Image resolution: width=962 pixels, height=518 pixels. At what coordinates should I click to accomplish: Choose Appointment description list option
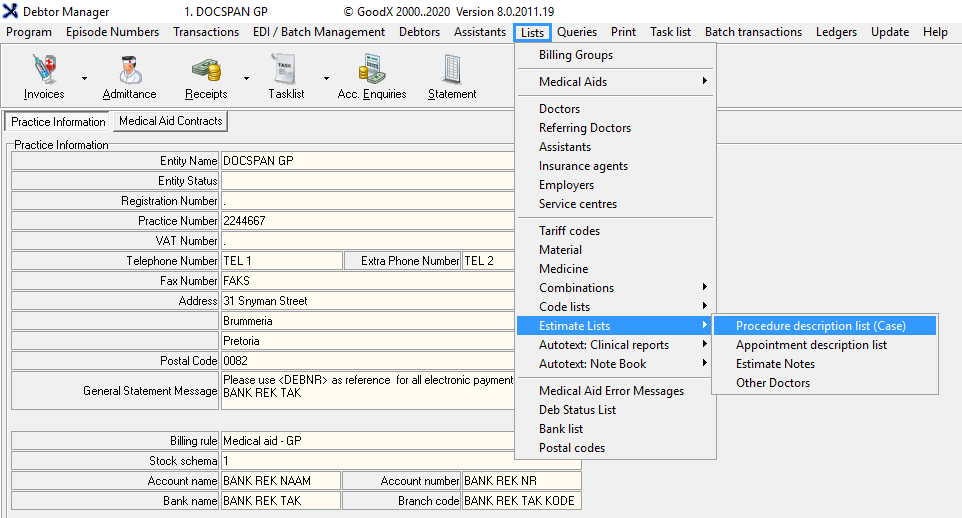[811, 345]
